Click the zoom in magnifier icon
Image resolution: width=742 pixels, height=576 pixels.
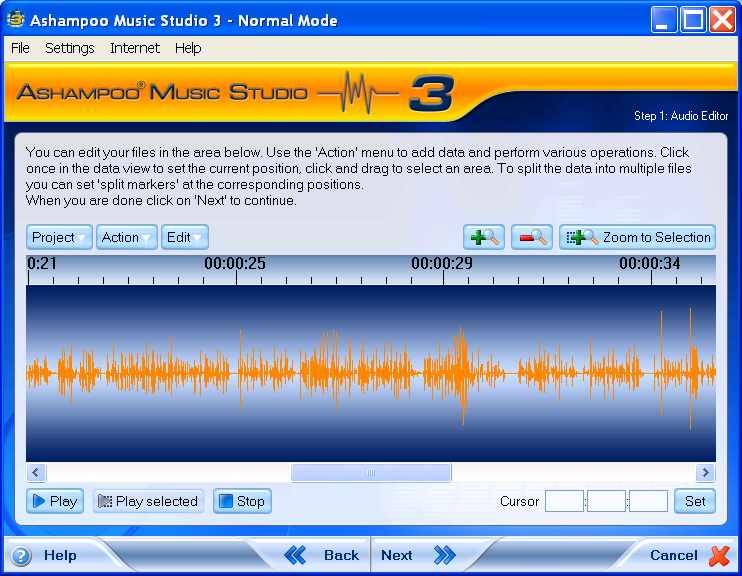484,237
